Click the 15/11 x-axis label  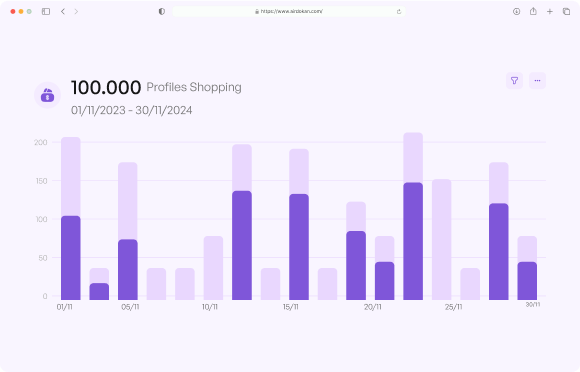(x=291, y=307)
